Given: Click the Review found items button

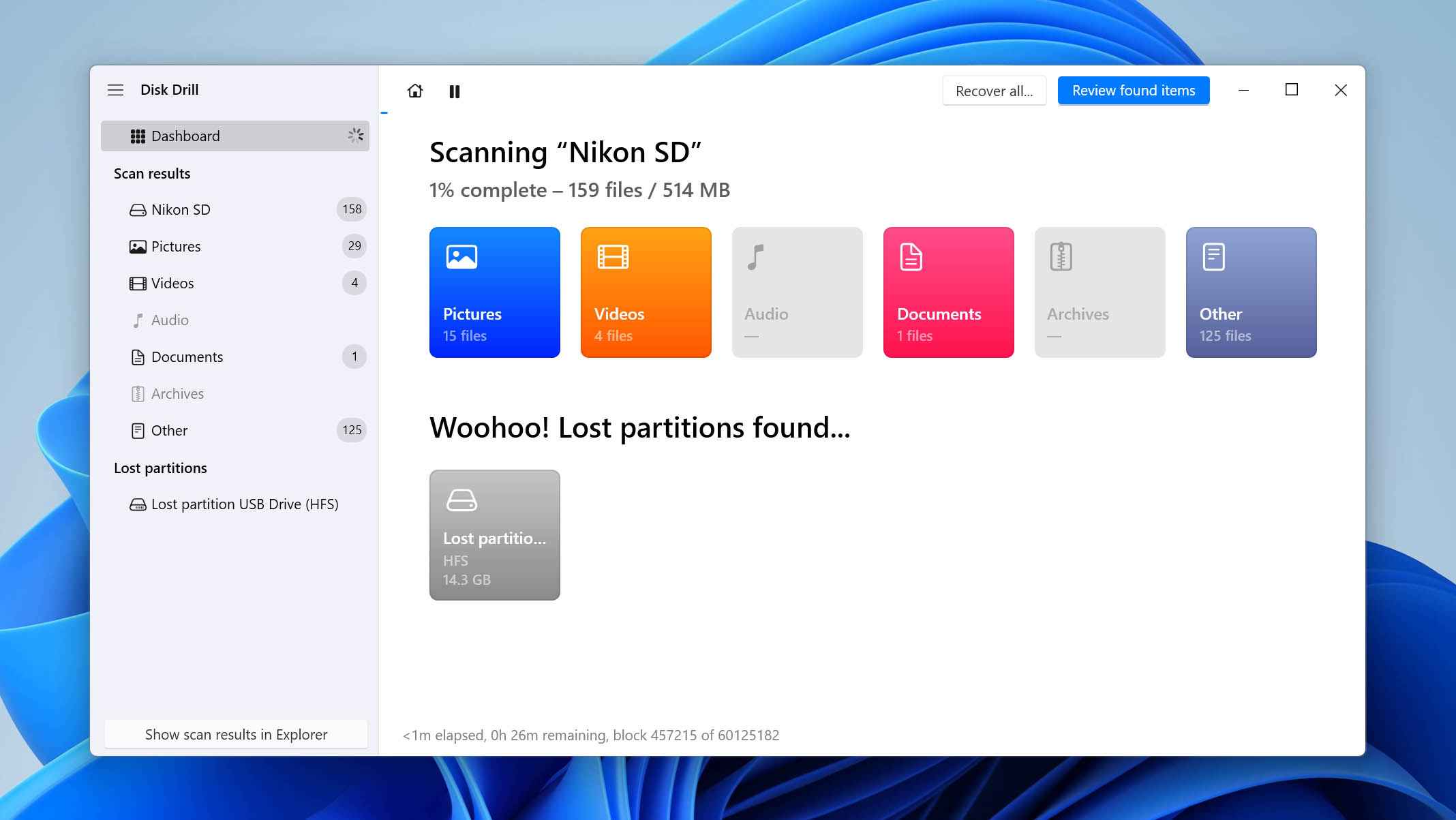Looking at the screenshot, I should pyautogui.click(x=1133, y=91).
